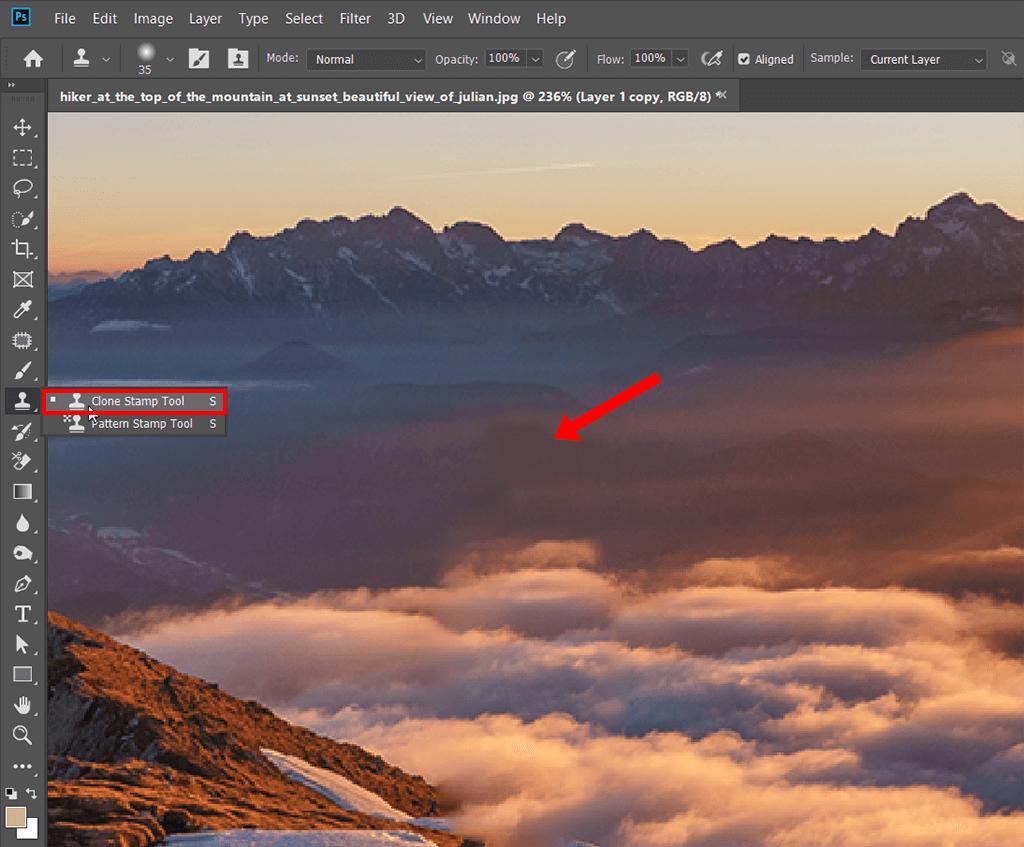Screen dimensions: 1024x847
Task: Open the File menu
Action: [x=65, y=18]
